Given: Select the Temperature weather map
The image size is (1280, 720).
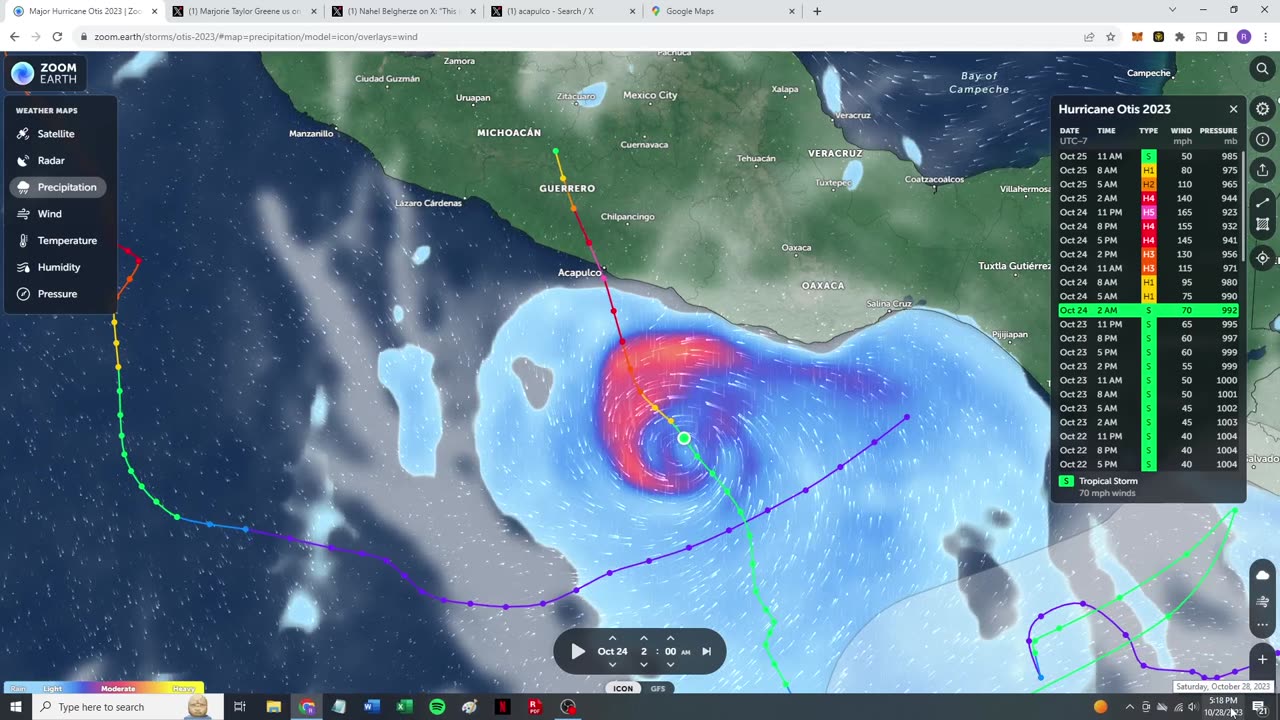Looking at the screenshot, I should [58, 241].
